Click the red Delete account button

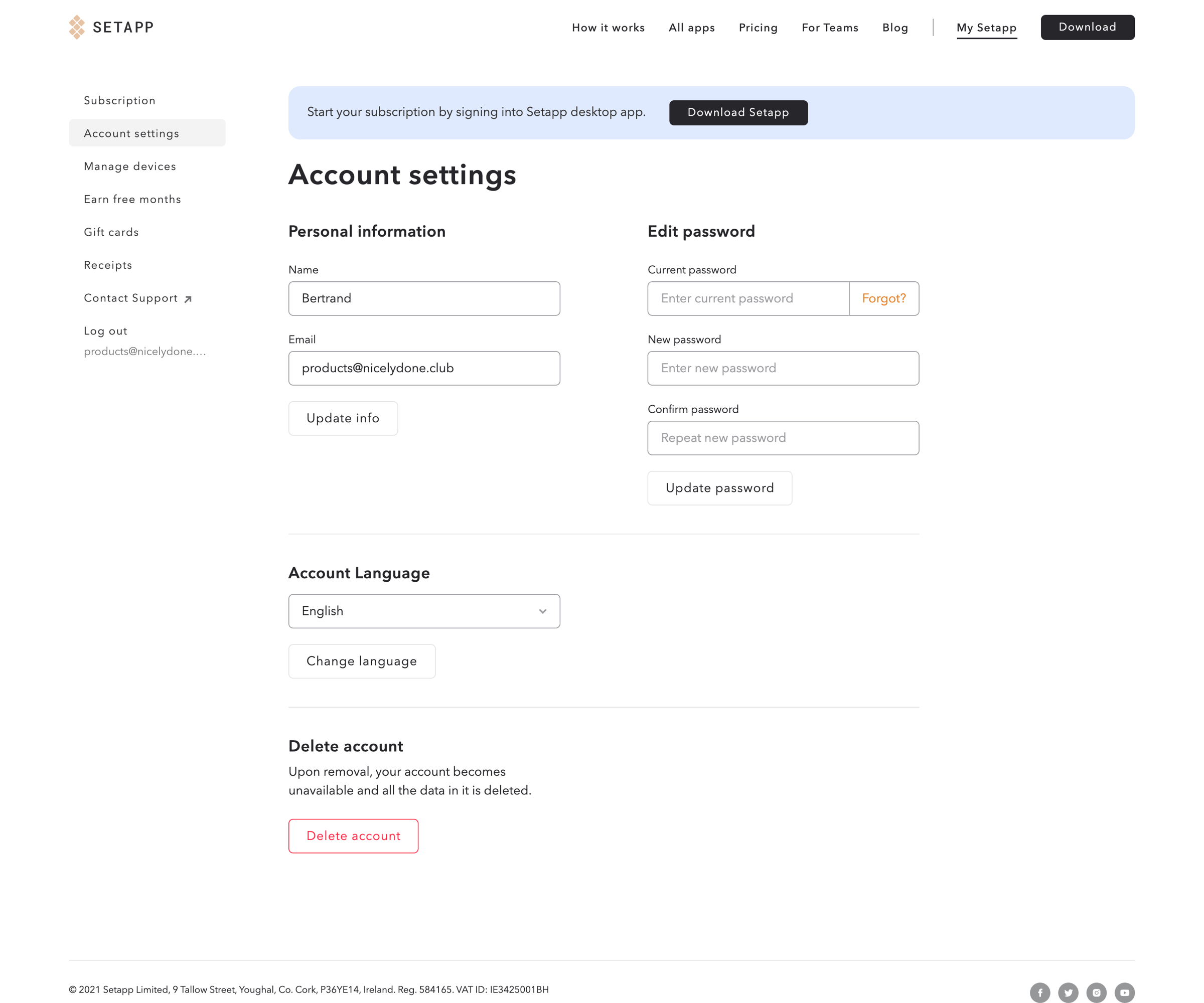coord(353,835)
